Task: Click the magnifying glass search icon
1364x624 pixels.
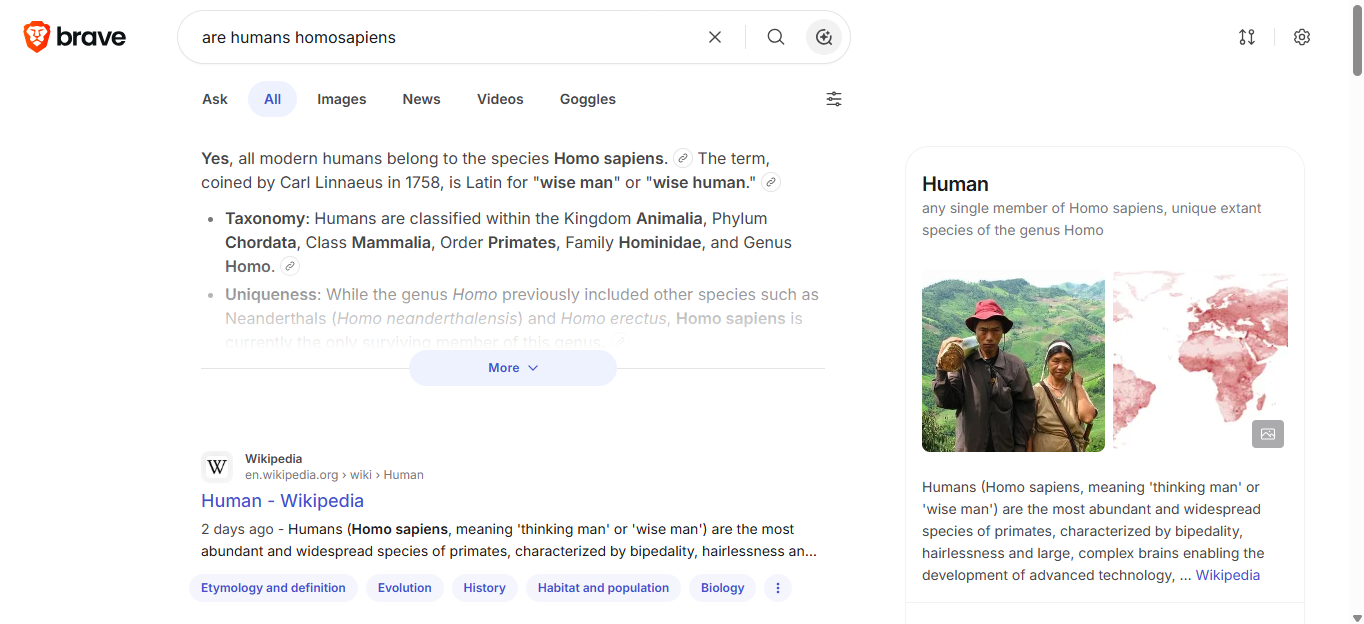Action: (x=776, y=37)
